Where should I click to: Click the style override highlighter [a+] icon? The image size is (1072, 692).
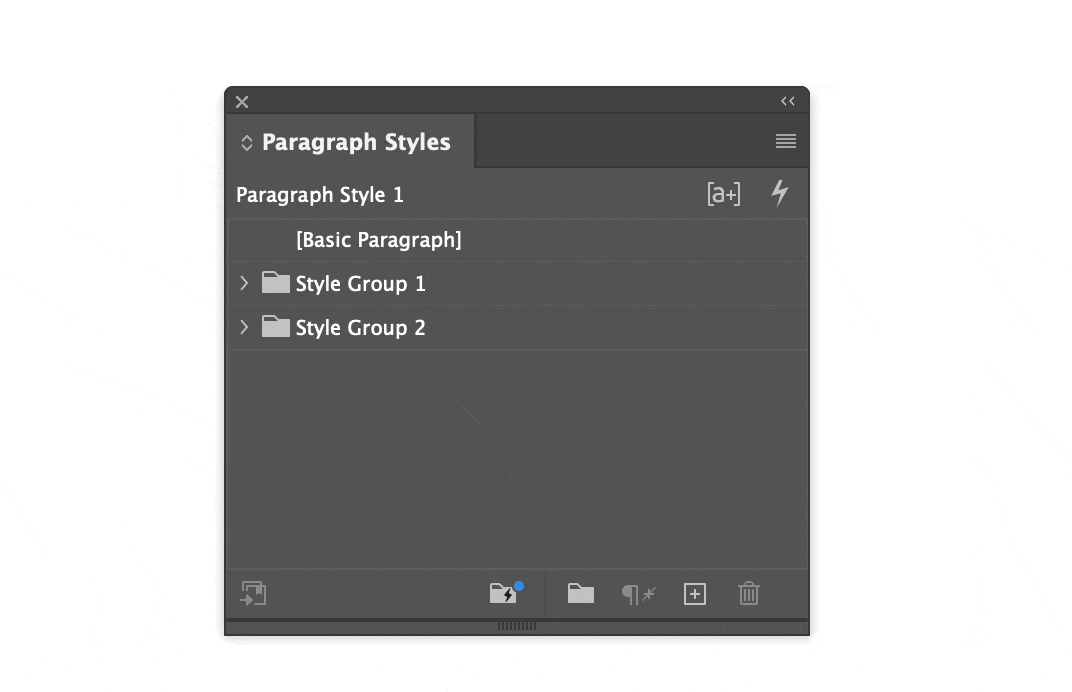click(723, 194)
